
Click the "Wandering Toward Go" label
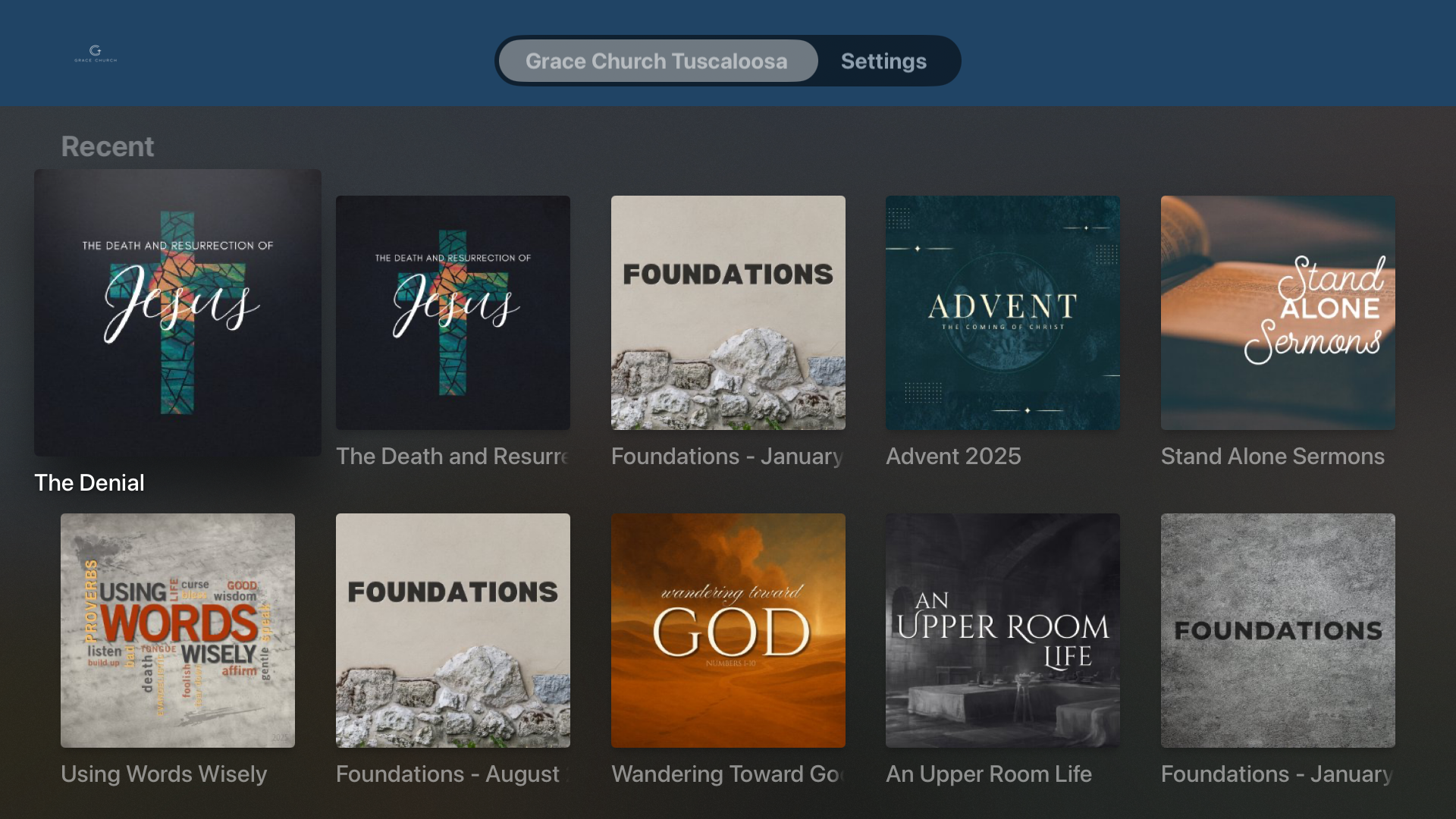click(x=728, y=773)
